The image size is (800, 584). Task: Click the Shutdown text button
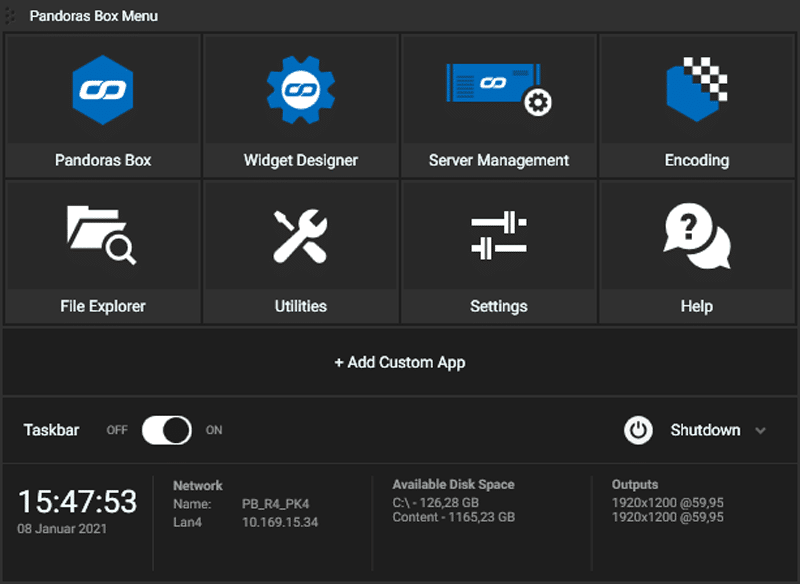pyautogui.click(x=705, y=430)
